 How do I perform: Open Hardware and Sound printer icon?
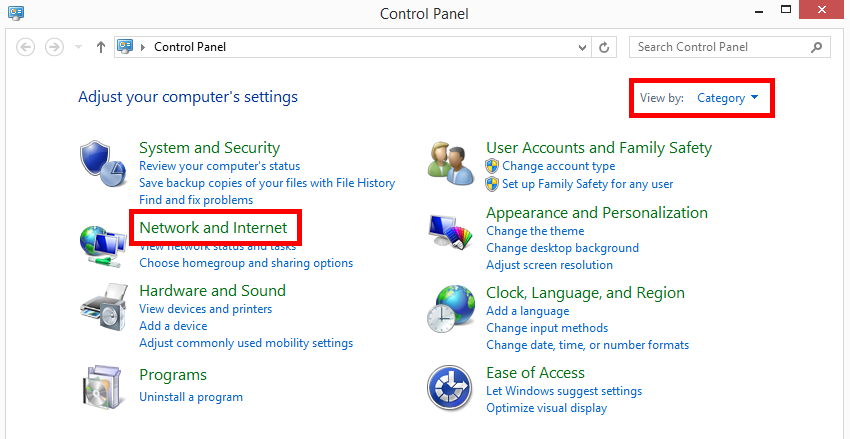[103, 307]
